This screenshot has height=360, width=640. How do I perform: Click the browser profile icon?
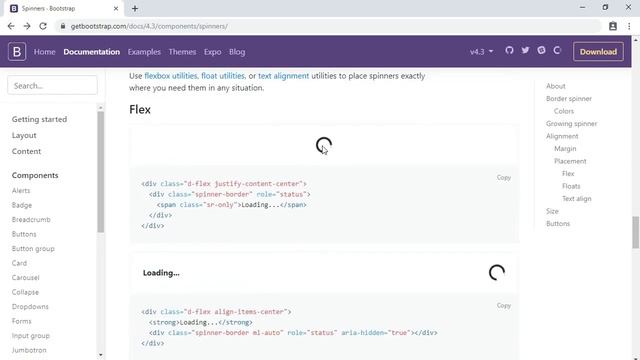(613, 26)
